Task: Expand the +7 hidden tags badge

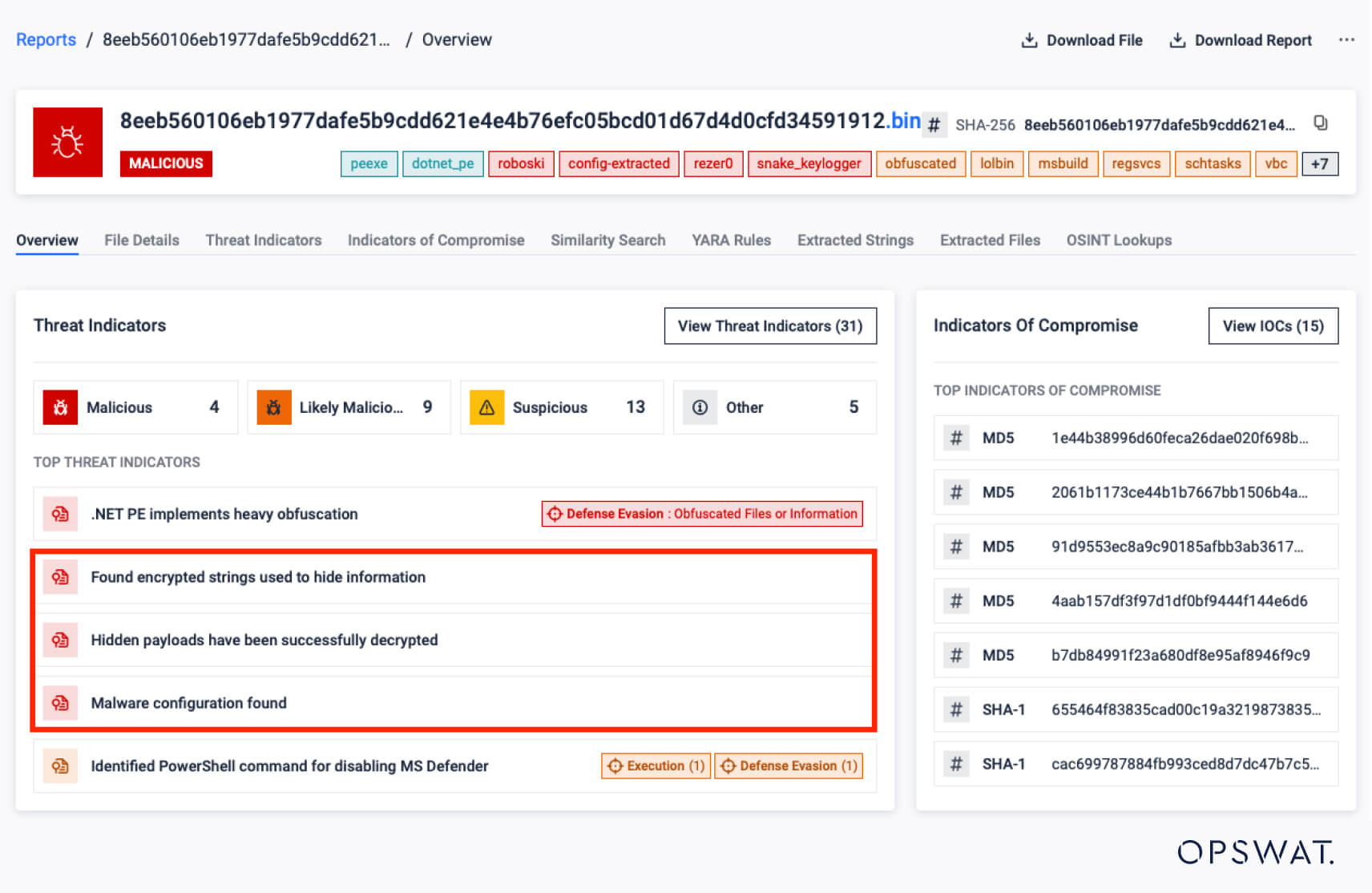Action: [x=1319, y=164]
